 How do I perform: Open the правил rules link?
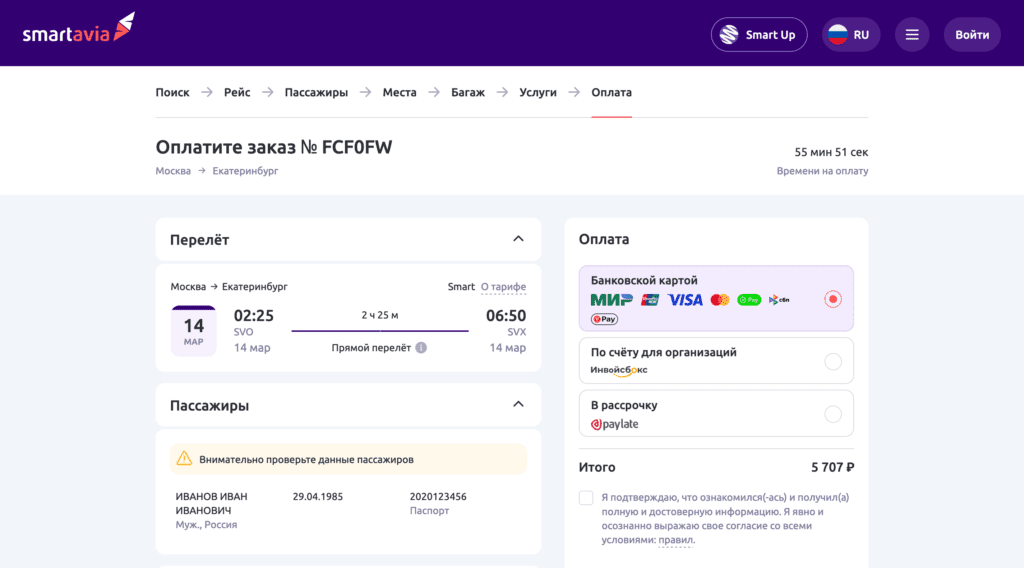[x=675, y=540]
